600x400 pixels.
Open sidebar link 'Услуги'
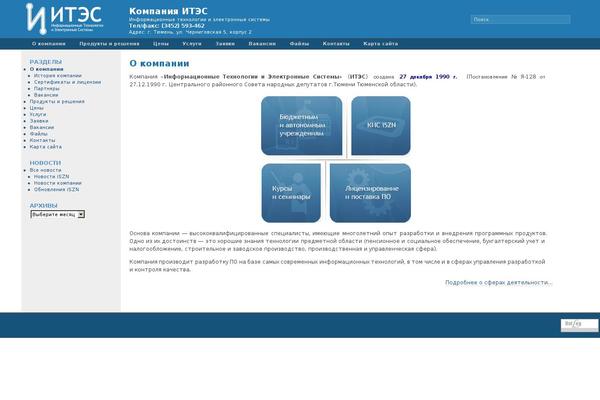[38, 114]
